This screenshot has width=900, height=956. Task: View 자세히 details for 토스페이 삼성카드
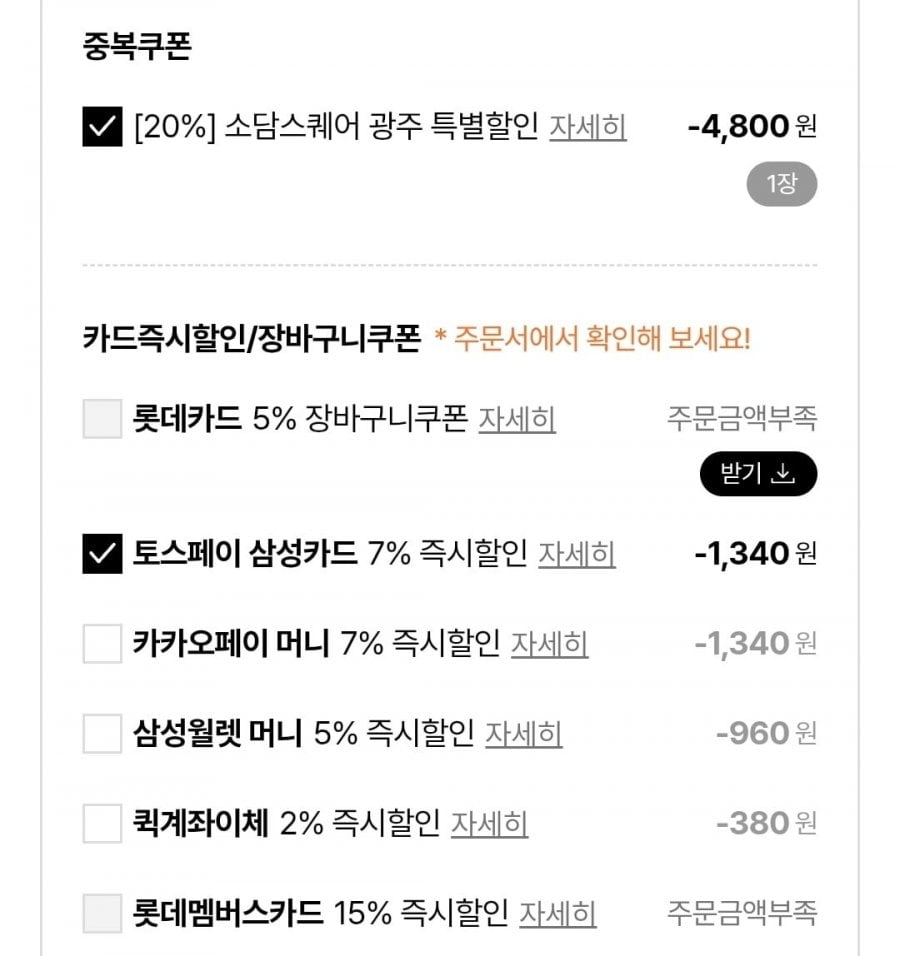(x=577, y=554)
